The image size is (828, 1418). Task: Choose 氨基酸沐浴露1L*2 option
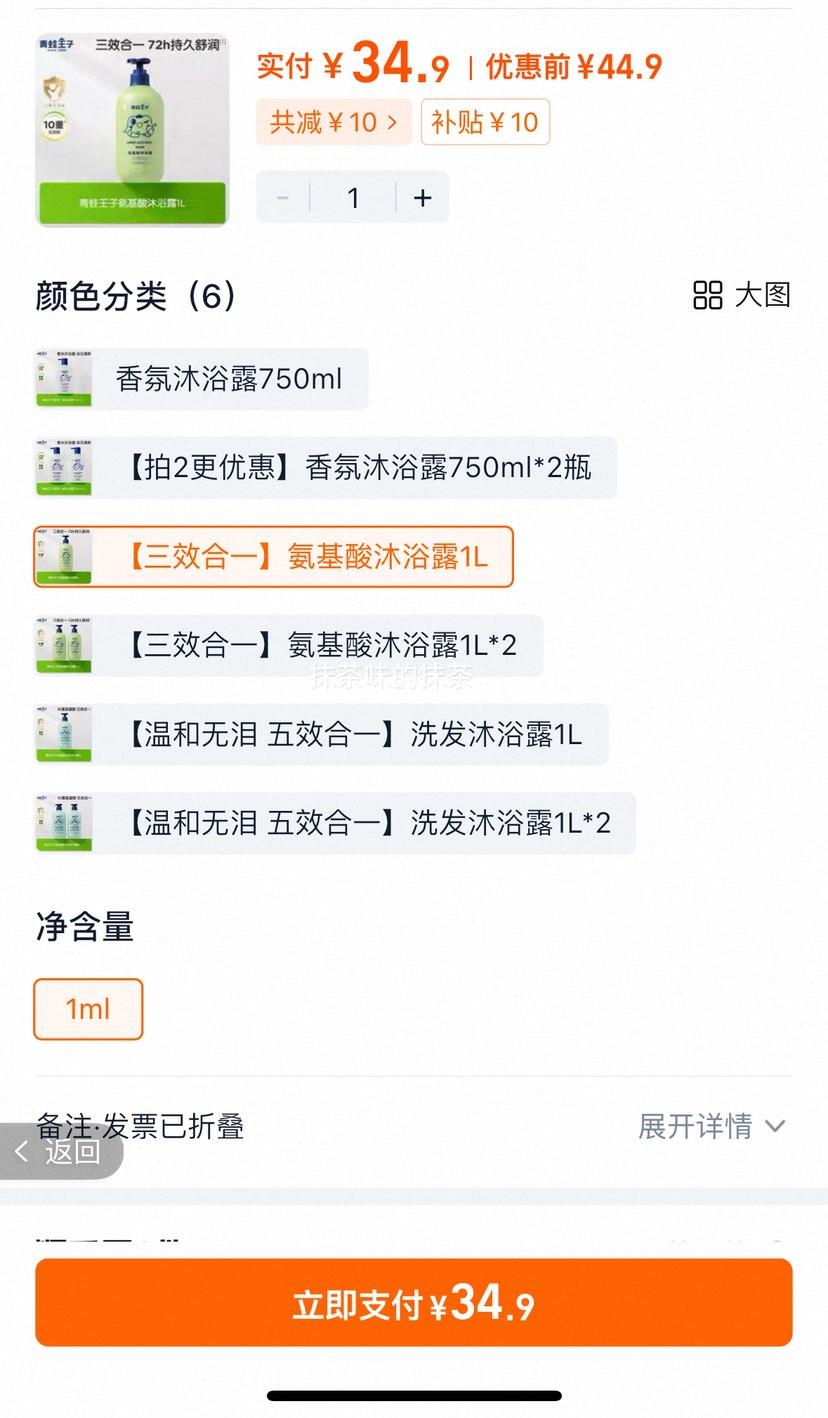coord(320,645)
